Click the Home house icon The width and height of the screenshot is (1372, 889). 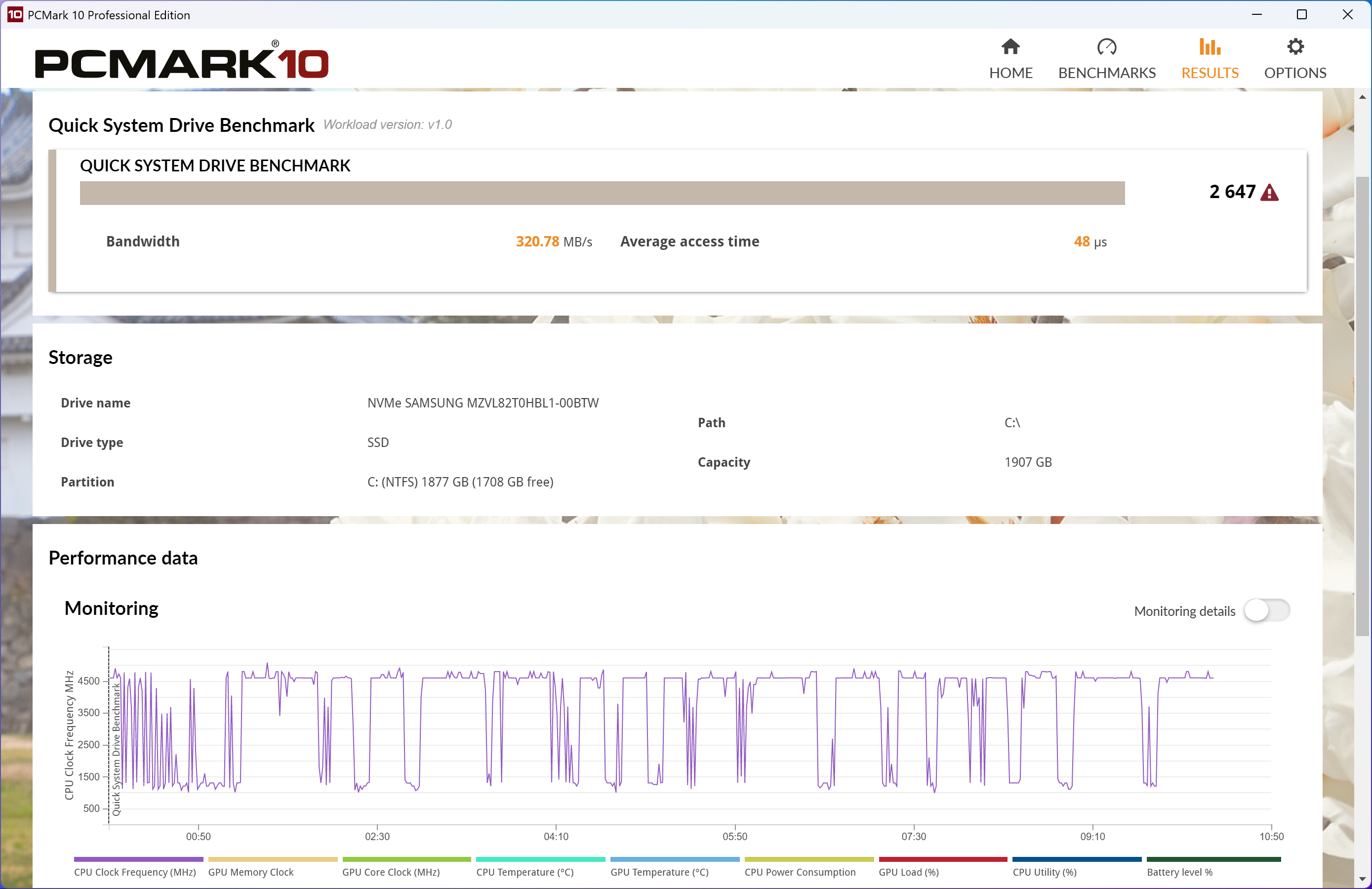tap(1010, 47)
